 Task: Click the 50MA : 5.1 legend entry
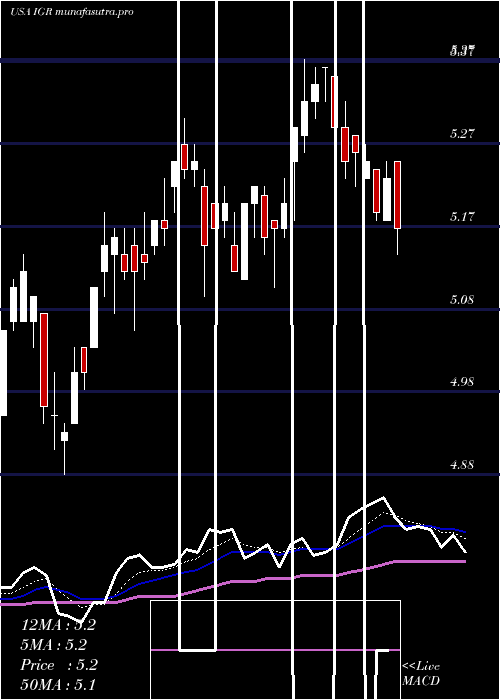(58, 684)
